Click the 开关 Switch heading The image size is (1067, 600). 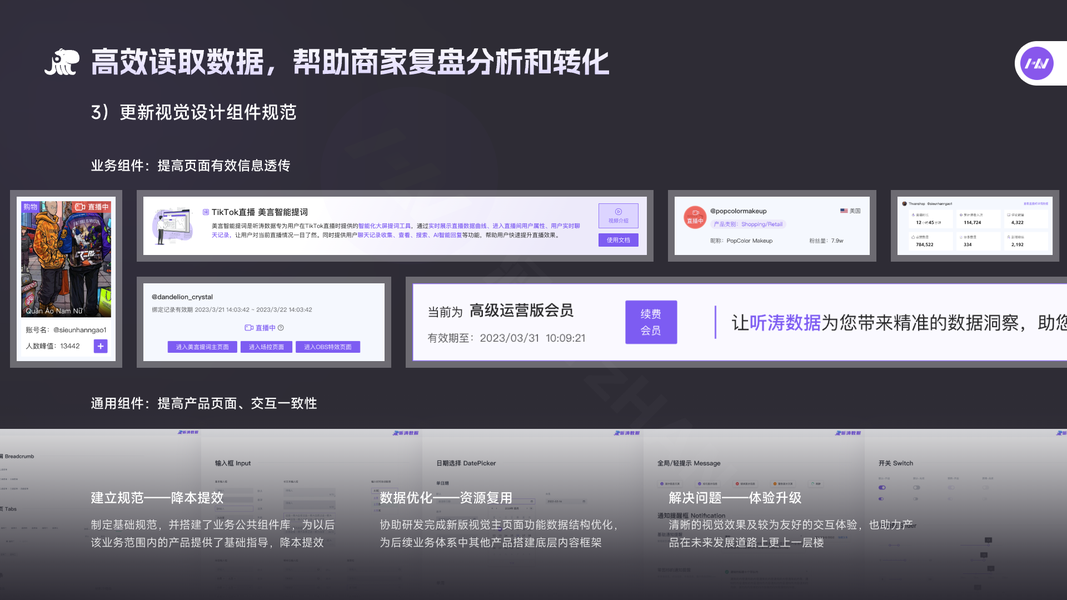896,463
